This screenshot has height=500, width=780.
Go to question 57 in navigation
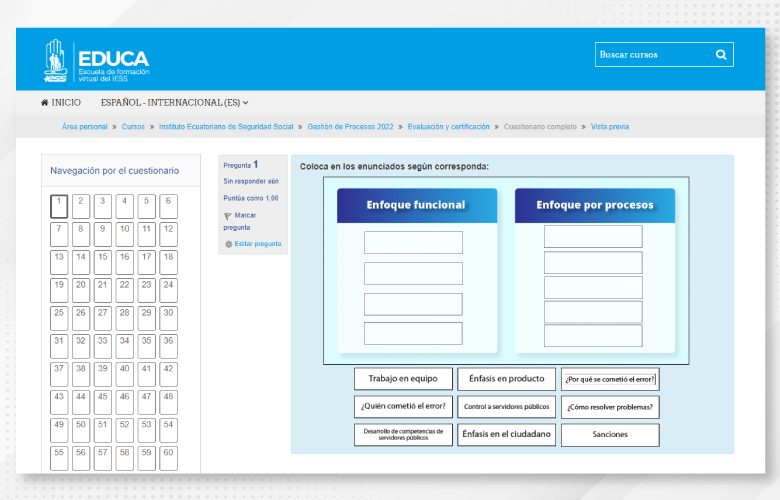102,458
